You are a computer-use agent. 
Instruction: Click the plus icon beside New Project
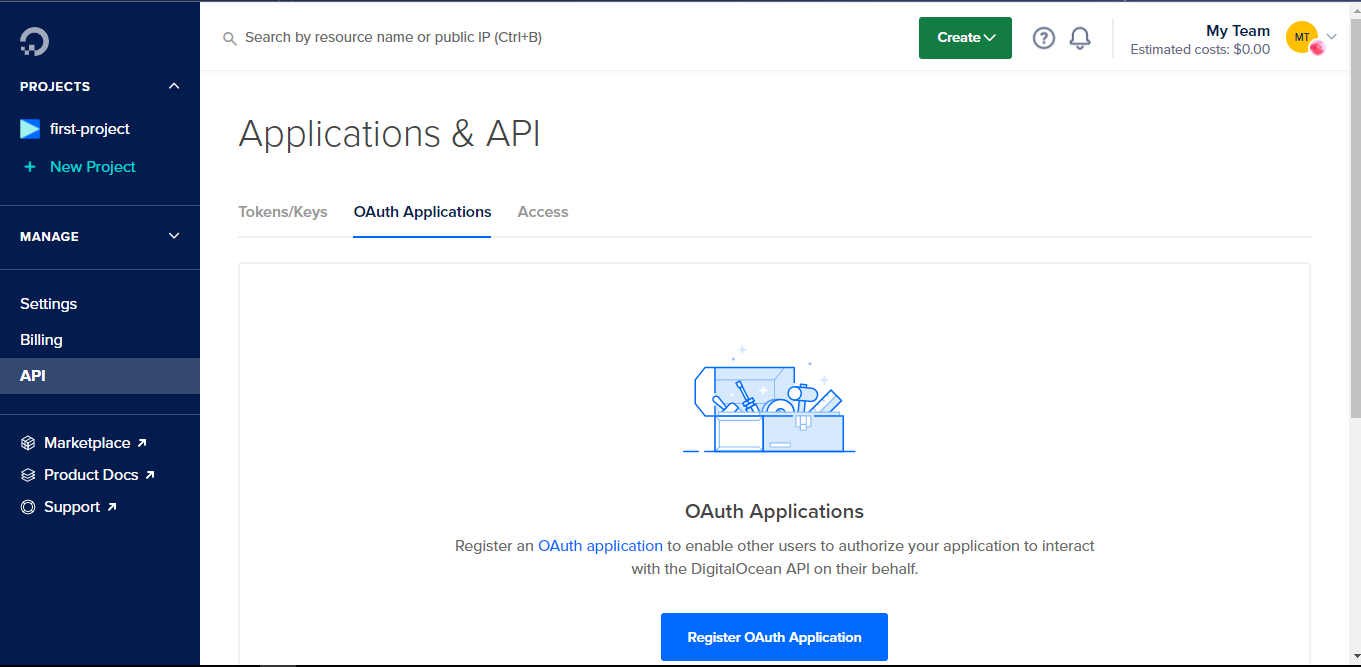click(x=30, y=167)
